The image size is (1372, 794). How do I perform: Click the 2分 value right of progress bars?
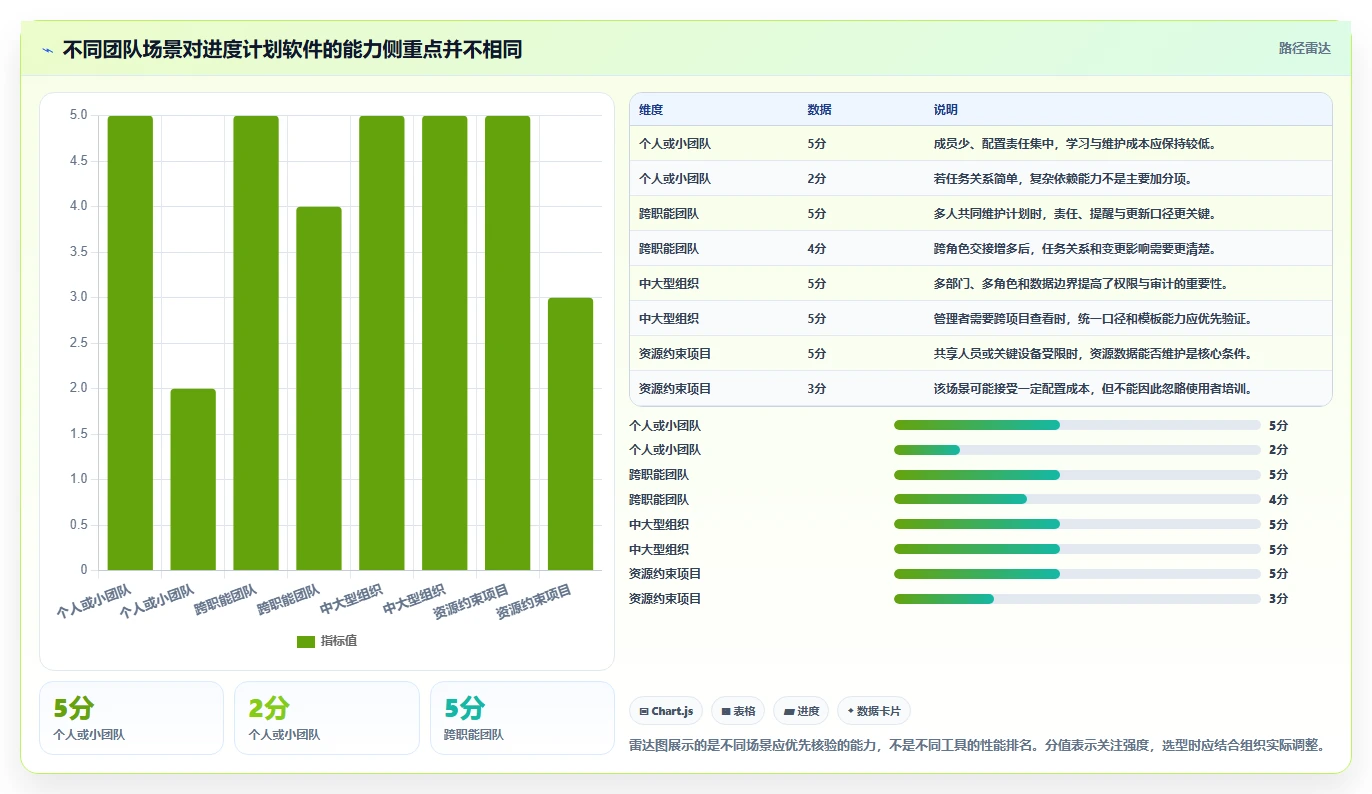point(1278,450)
